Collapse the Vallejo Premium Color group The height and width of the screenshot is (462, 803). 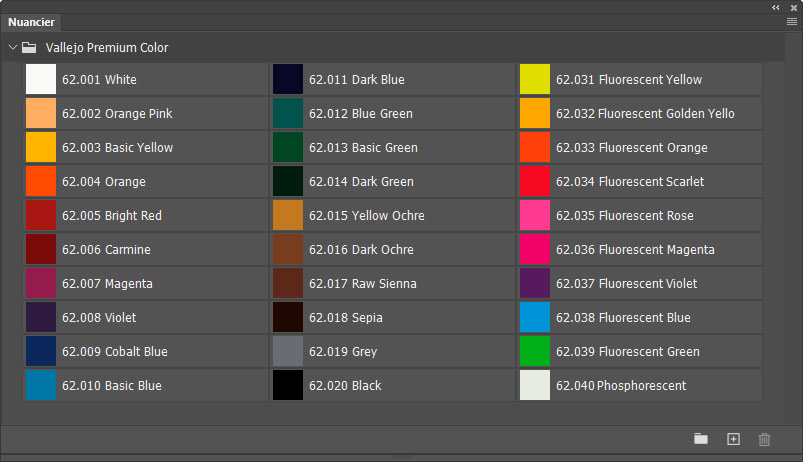coord(12,47)
